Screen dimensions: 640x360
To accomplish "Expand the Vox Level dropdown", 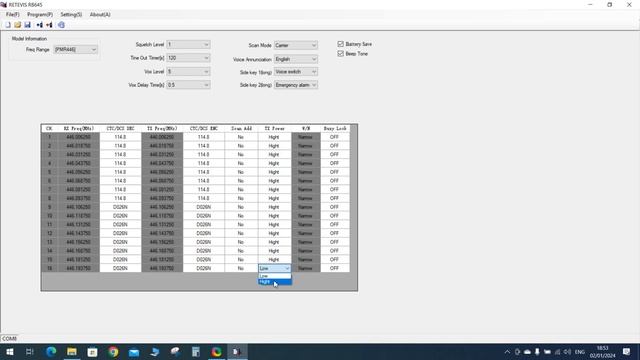I will pyautogui.click(x=188, y=71).
